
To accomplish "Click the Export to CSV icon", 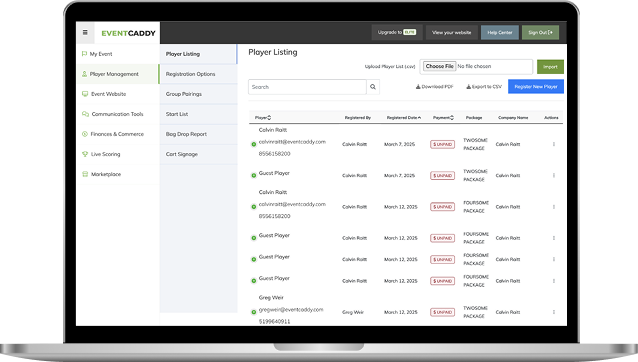I will 468,87.
